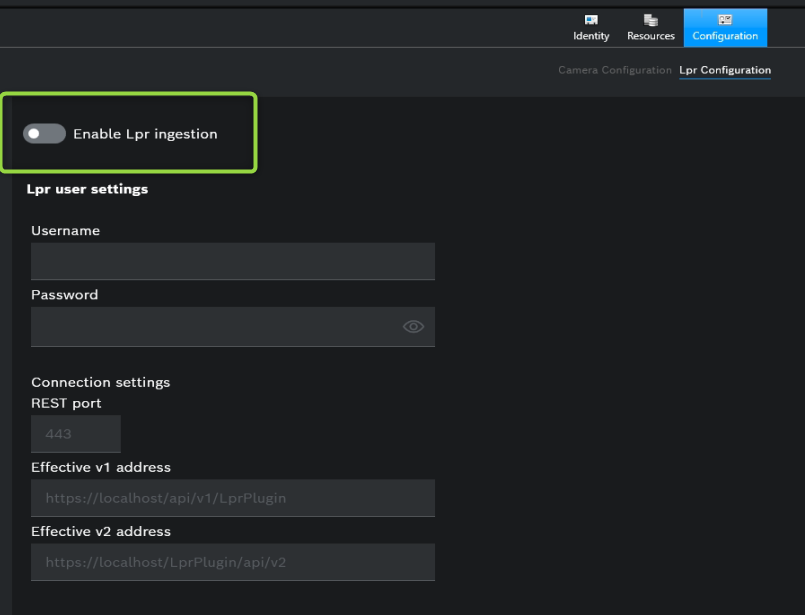Click the Effective v2 address field
The image size is (805, 615).
(x=232, y=561)
